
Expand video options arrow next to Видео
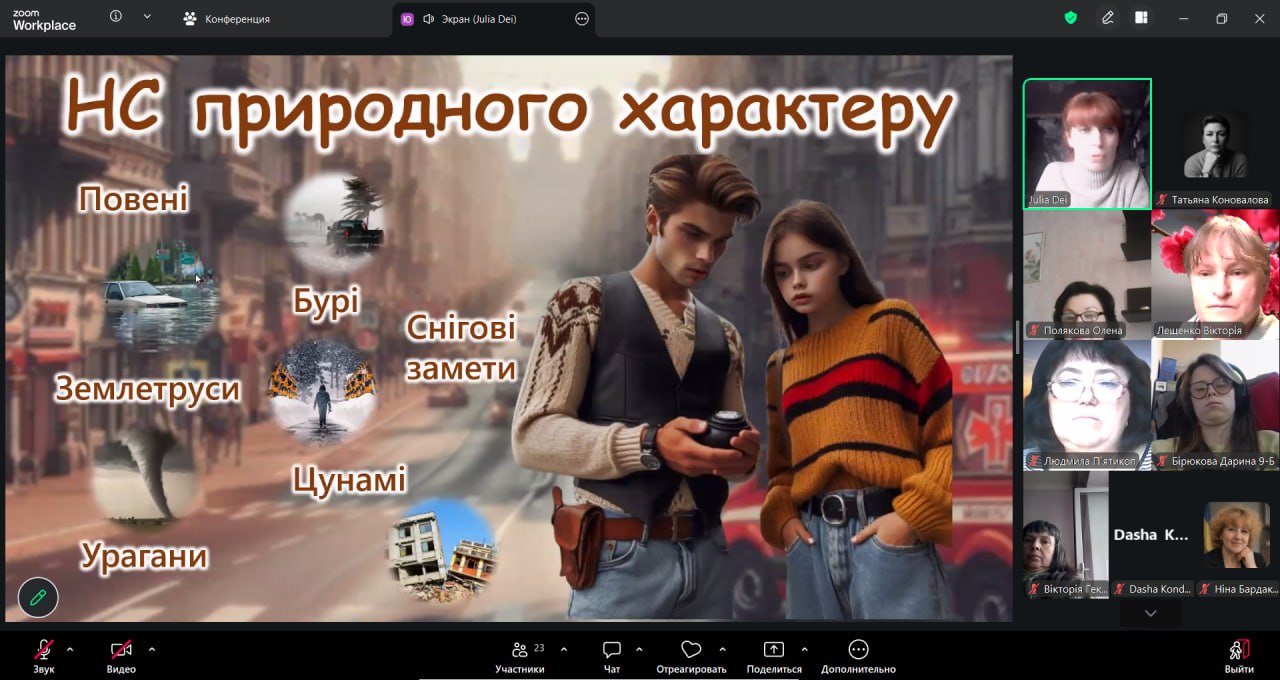pyautogui.click(x=152, y=649)
